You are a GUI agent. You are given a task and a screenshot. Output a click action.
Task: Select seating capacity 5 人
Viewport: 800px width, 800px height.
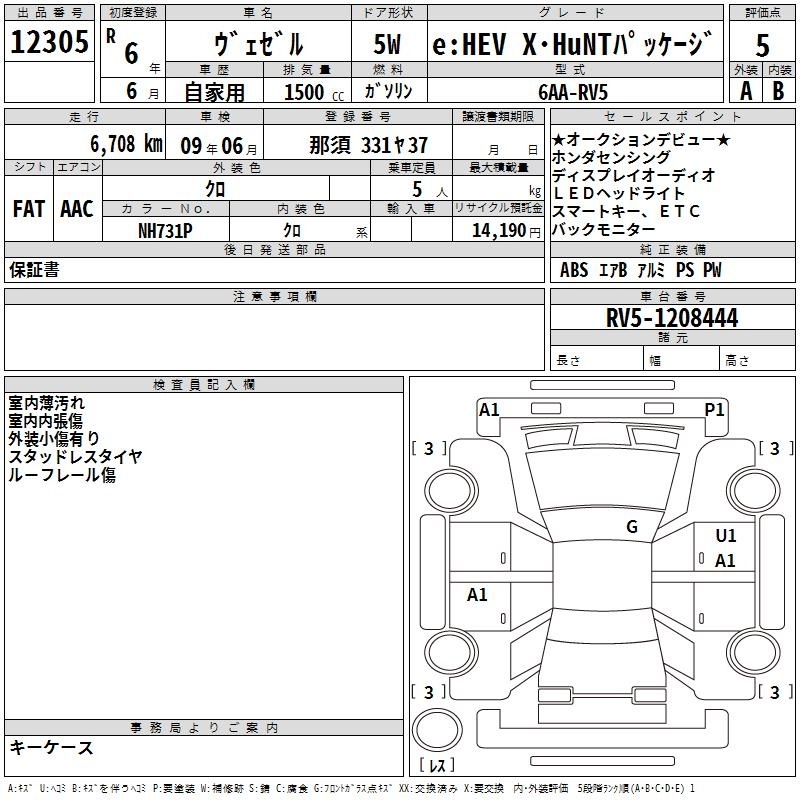430,190
